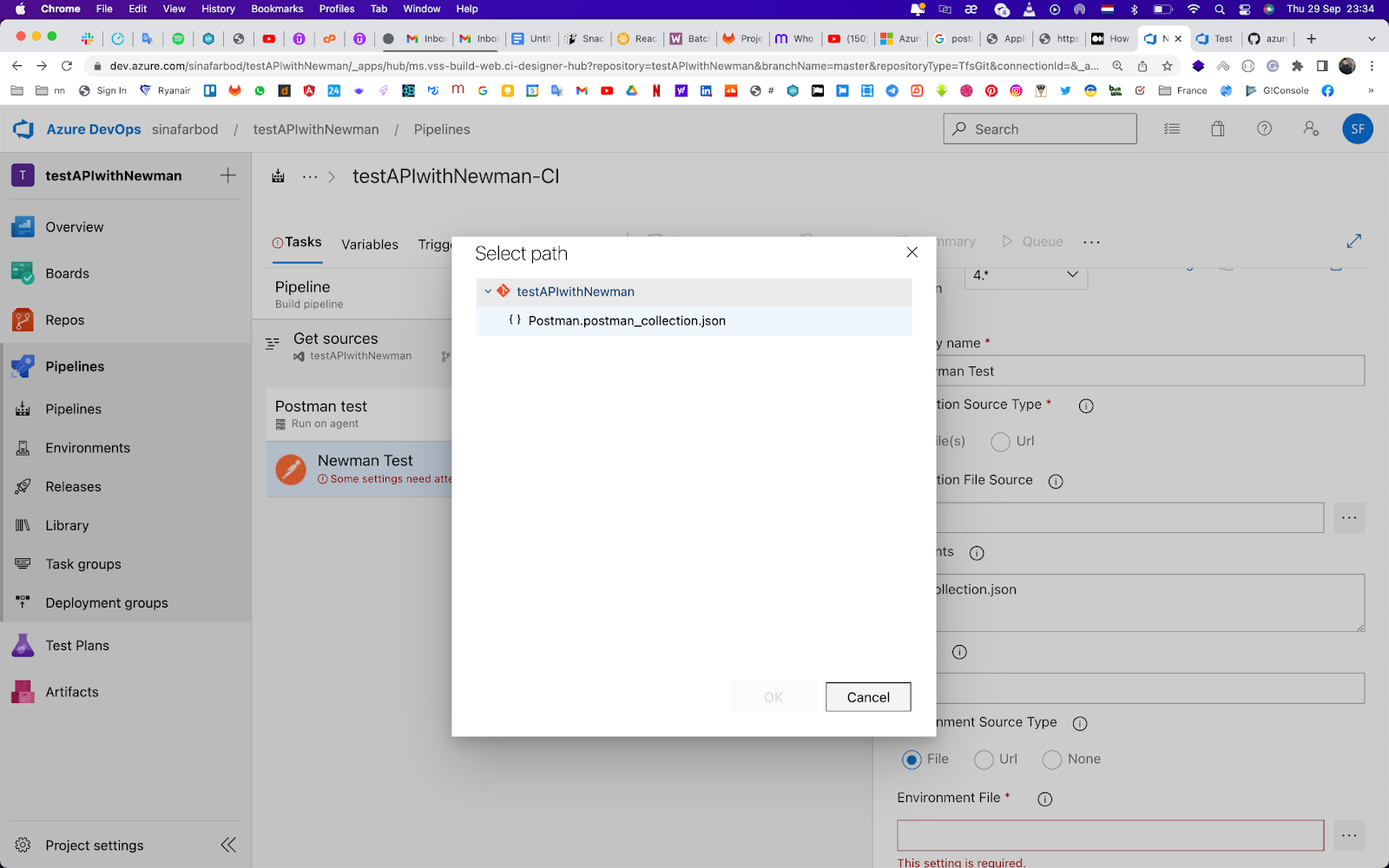Open the Profiles menu in the menu bar

337,9
